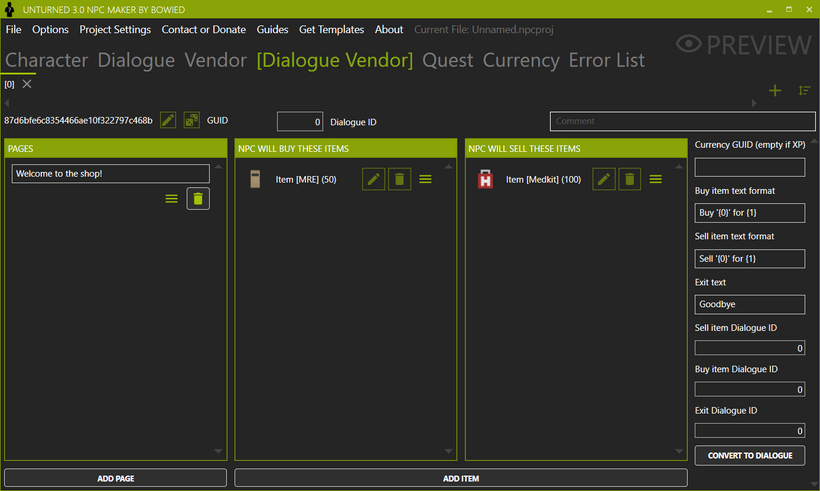
Task: Click the plus icon to add new tab
Action: coord(775,91)
